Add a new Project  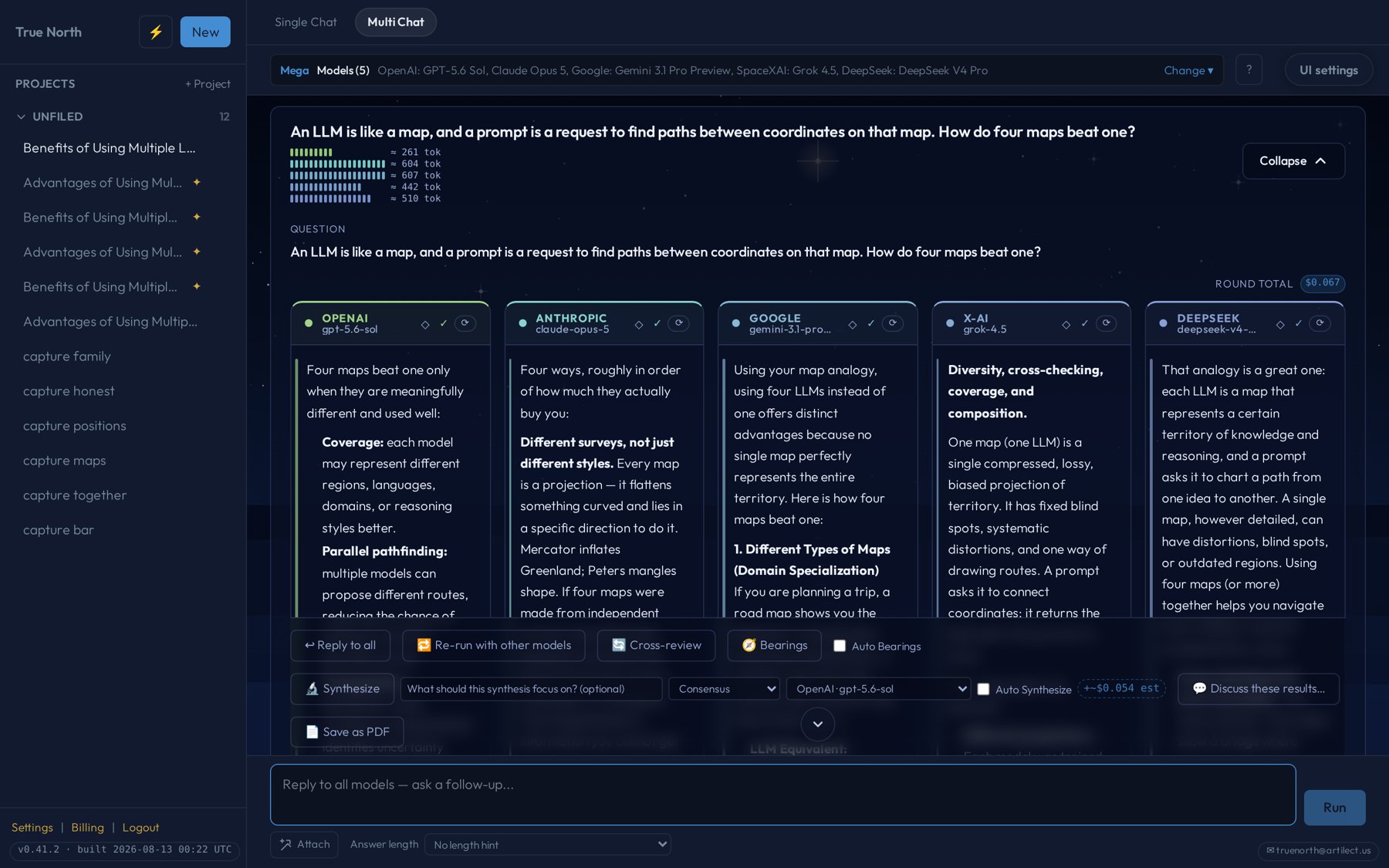coord(208,84)
